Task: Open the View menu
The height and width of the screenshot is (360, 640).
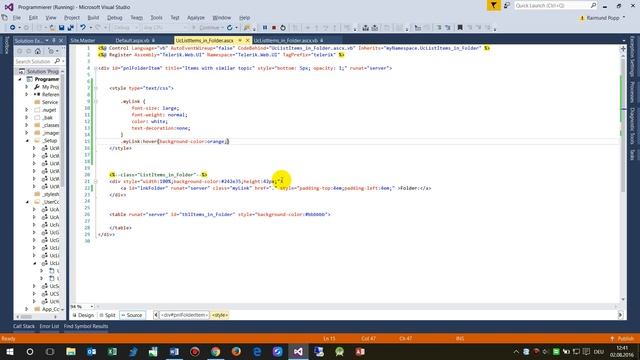Action: coord(51,18)
